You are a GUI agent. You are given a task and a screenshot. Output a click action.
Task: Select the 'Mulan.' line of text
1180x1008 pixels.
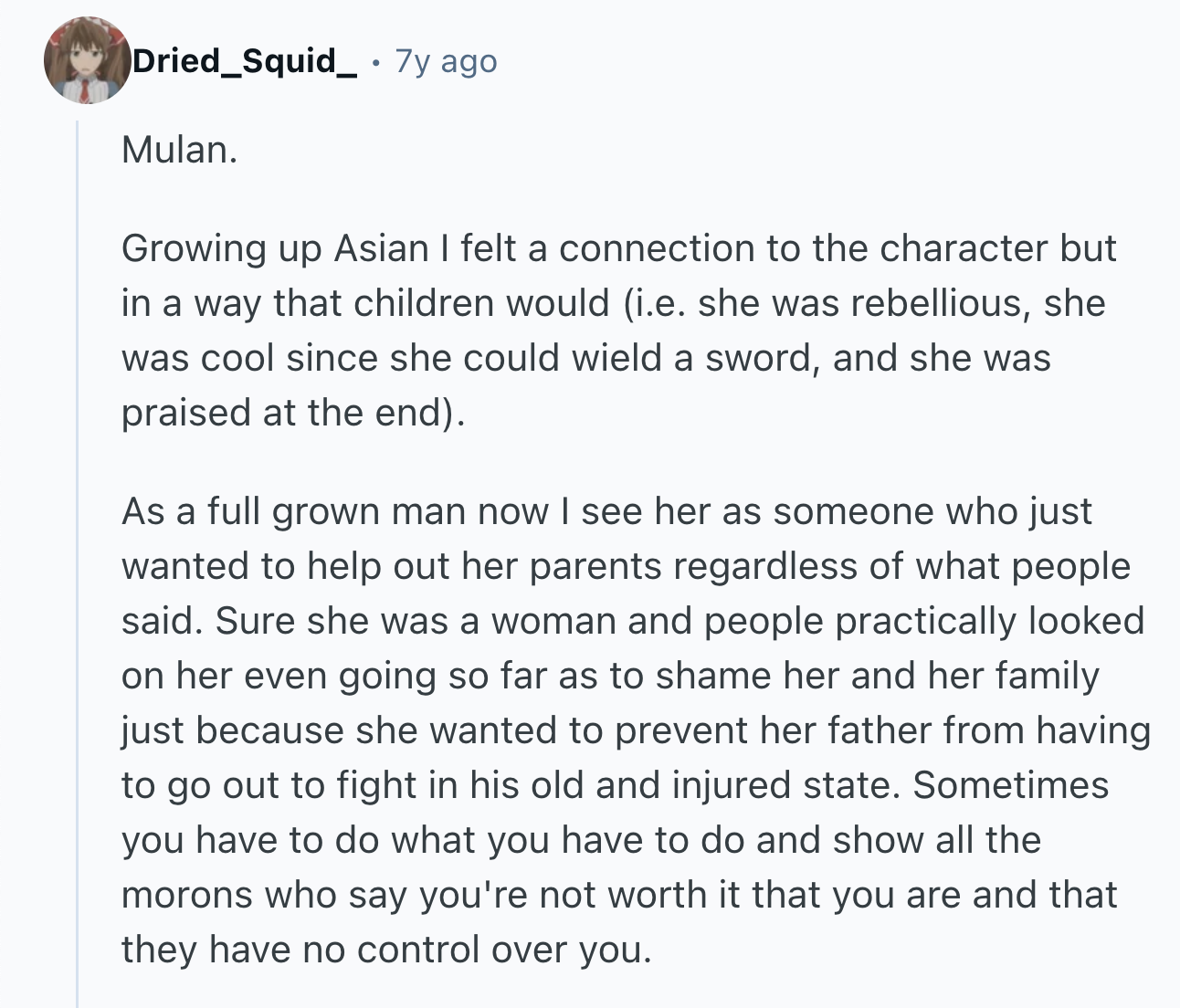click(x=179, y=150)
